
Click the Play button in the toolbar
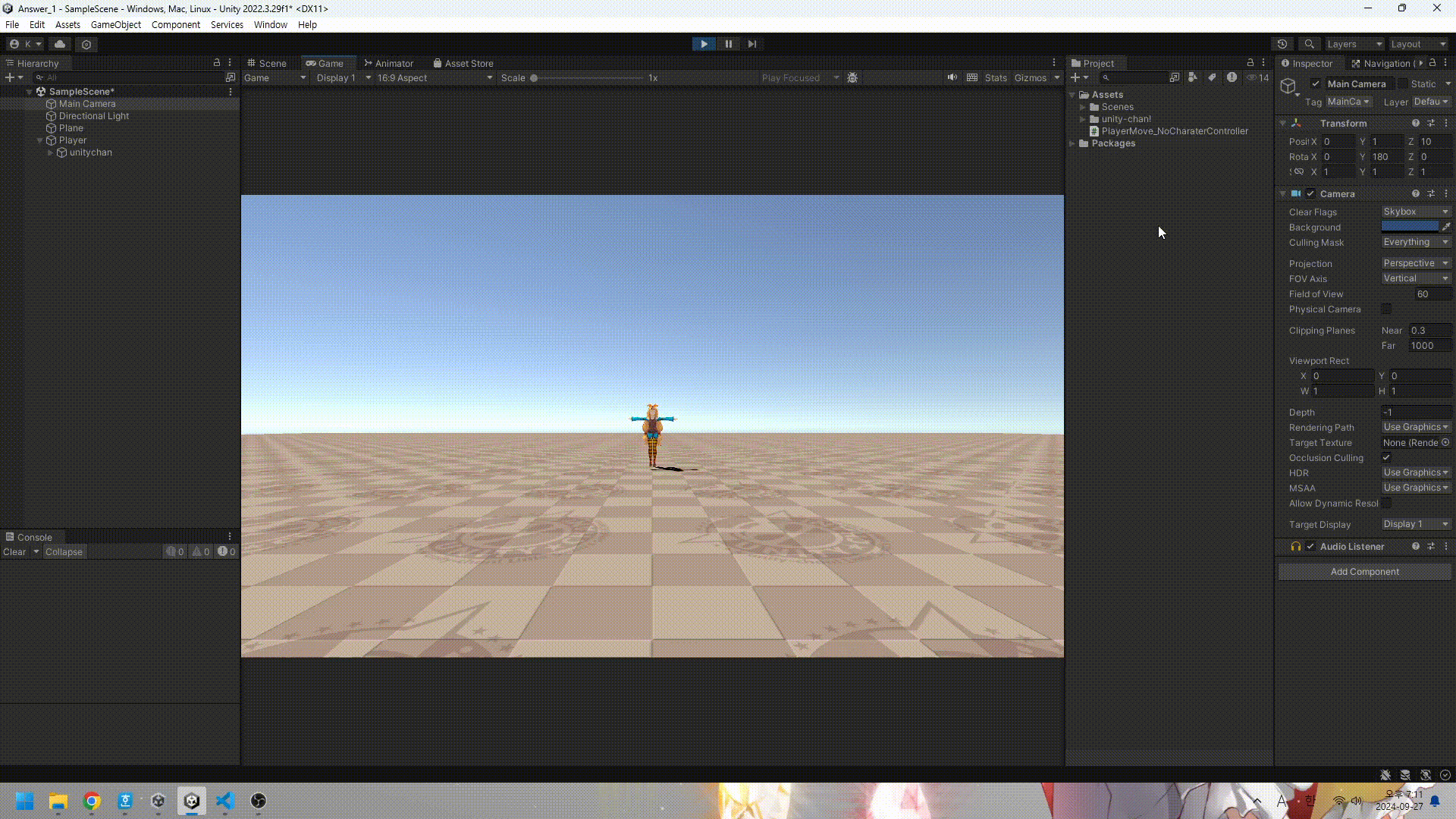pyautogui.click(x=704, y=44)
